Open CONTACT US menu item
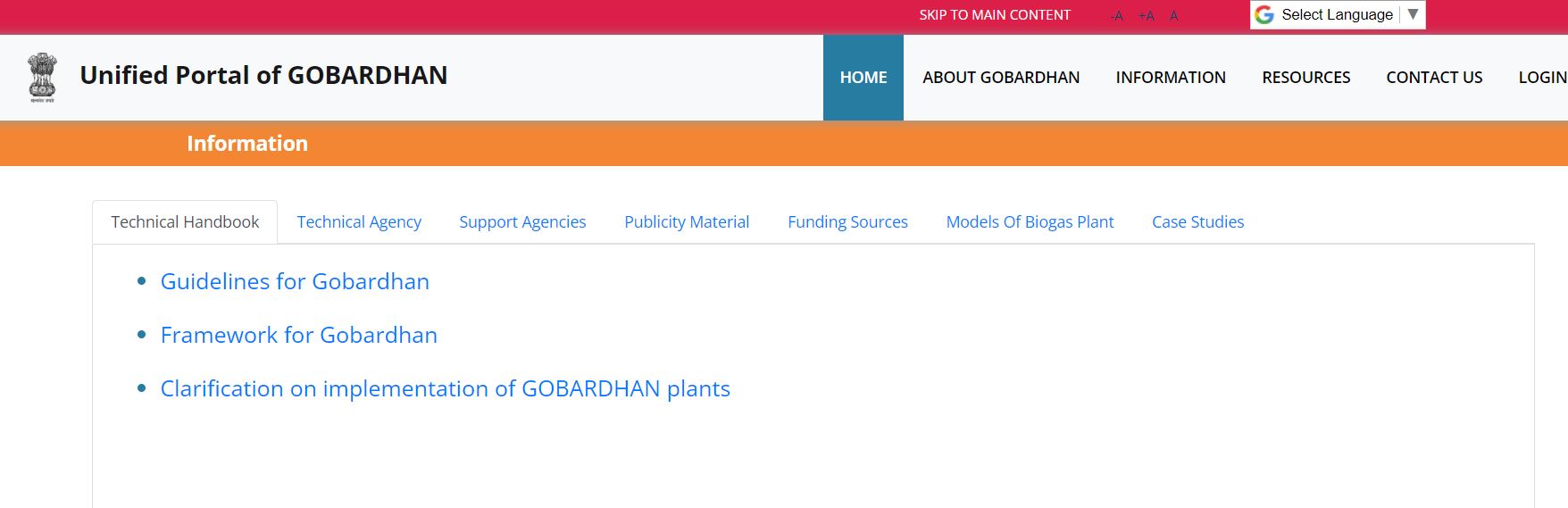1568x508 pixels. [1434, 78]
